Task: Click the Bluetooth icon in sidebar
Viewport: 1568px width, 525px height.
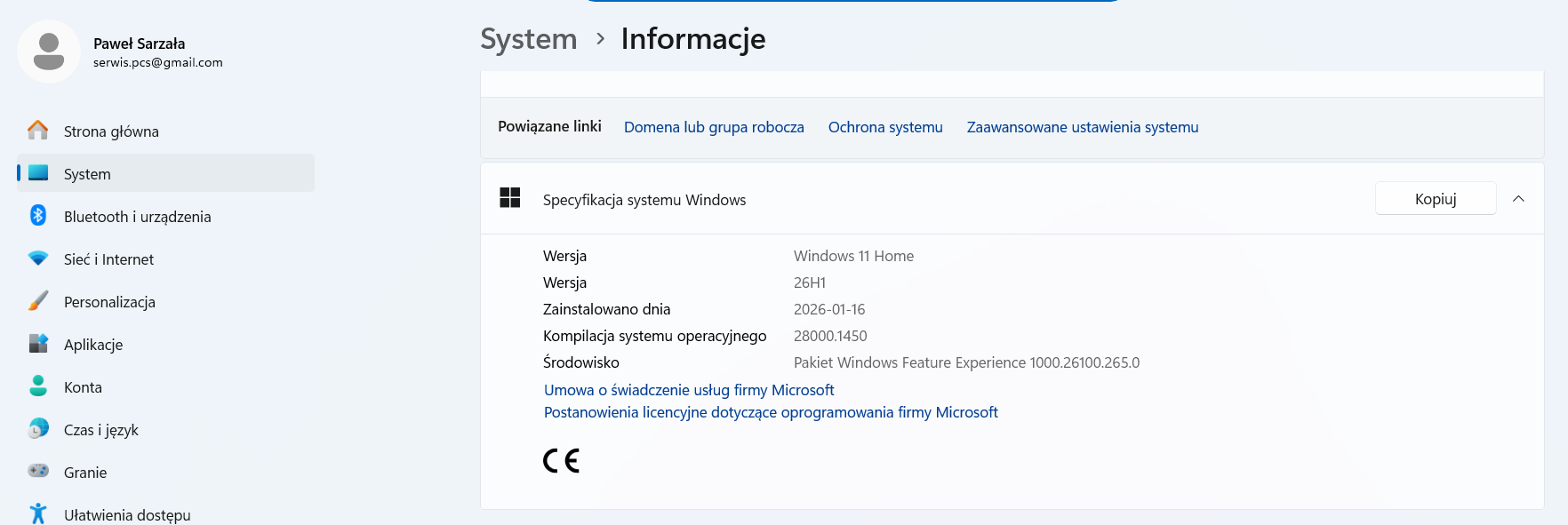Action: 38,216
